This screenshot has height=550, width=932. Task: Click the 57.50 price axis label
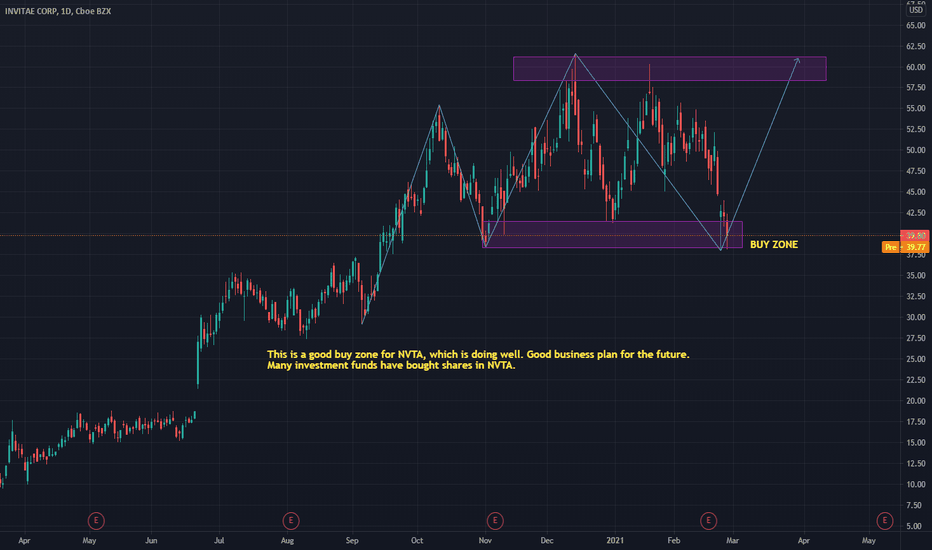[915, 87]
